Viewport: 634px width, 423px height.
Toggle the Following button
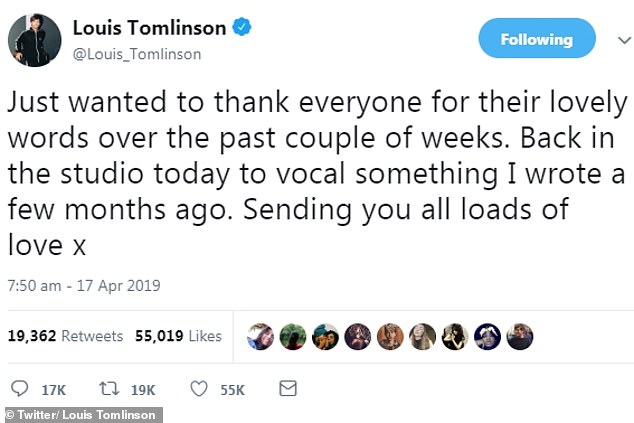[537, 40]
